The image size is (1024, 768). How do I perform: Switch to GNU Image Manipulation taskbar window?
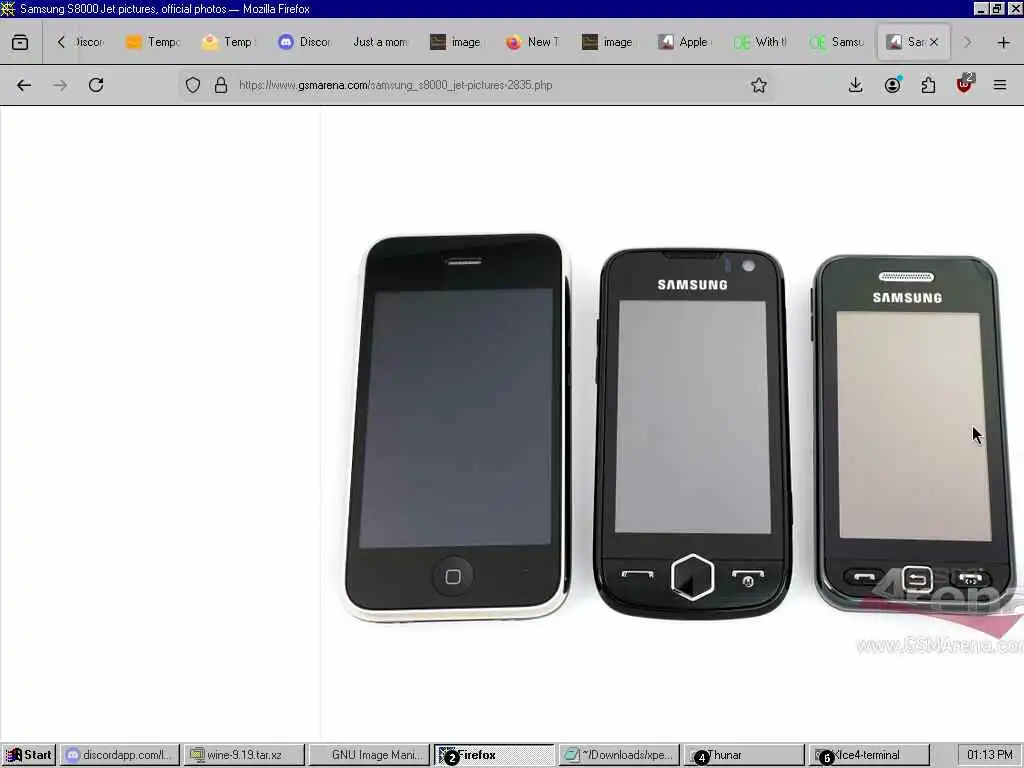coord(369,755)
